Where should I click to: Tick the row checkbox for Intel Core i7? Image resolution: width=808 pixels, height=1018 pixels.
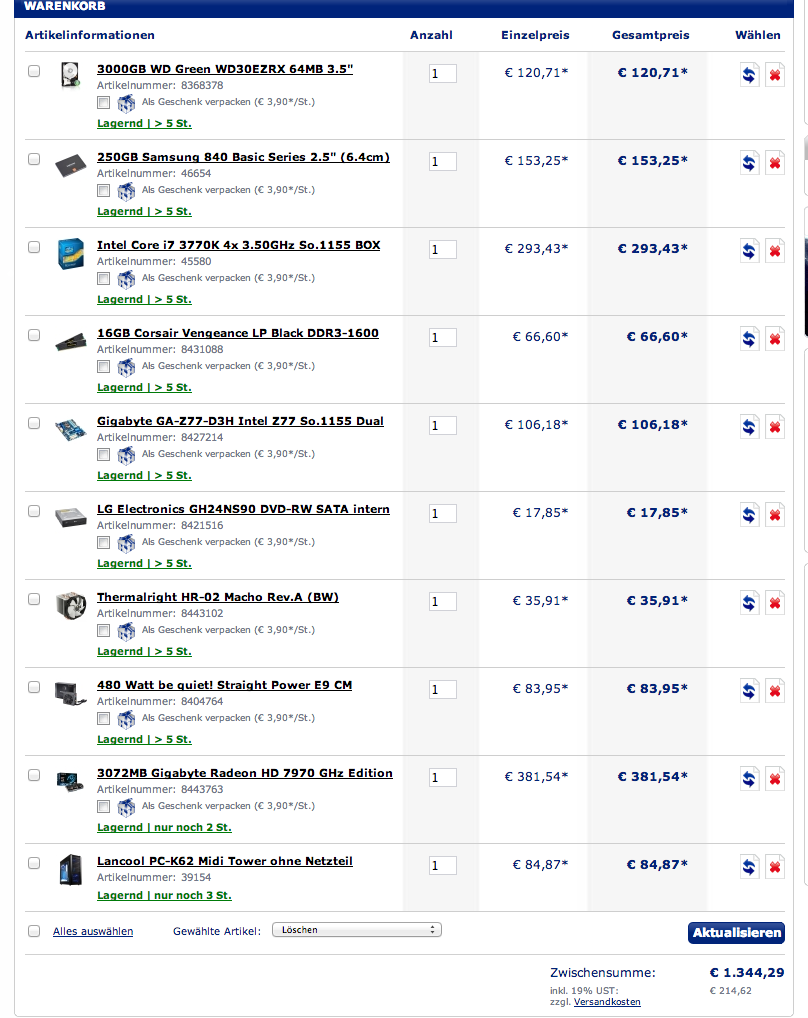pos(34,247)
